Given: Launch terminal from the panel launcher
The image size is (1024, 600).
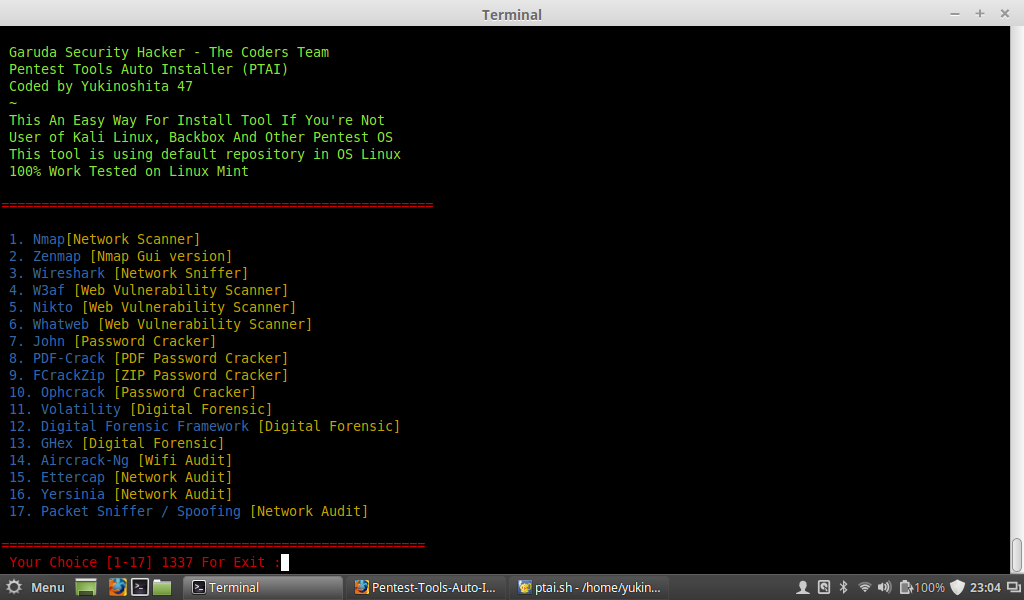Looking at the screenshot, I should [140, 587].
